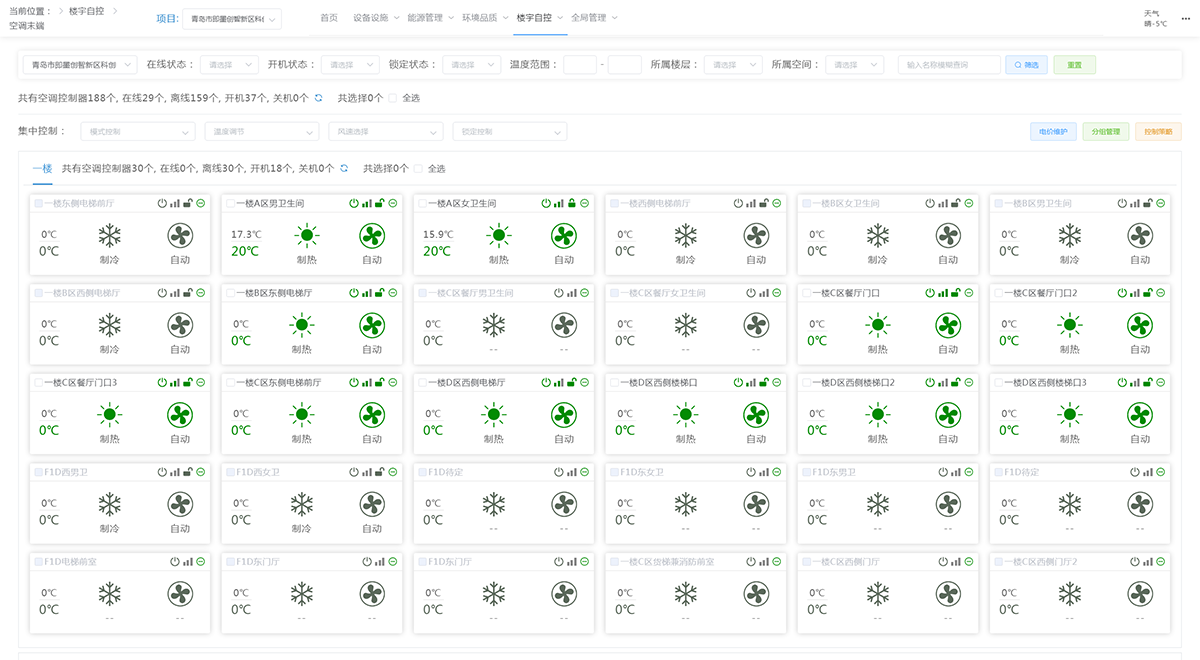Click power icon on F1D东女卫 card
1200x660 pixels.
[749, 473]
